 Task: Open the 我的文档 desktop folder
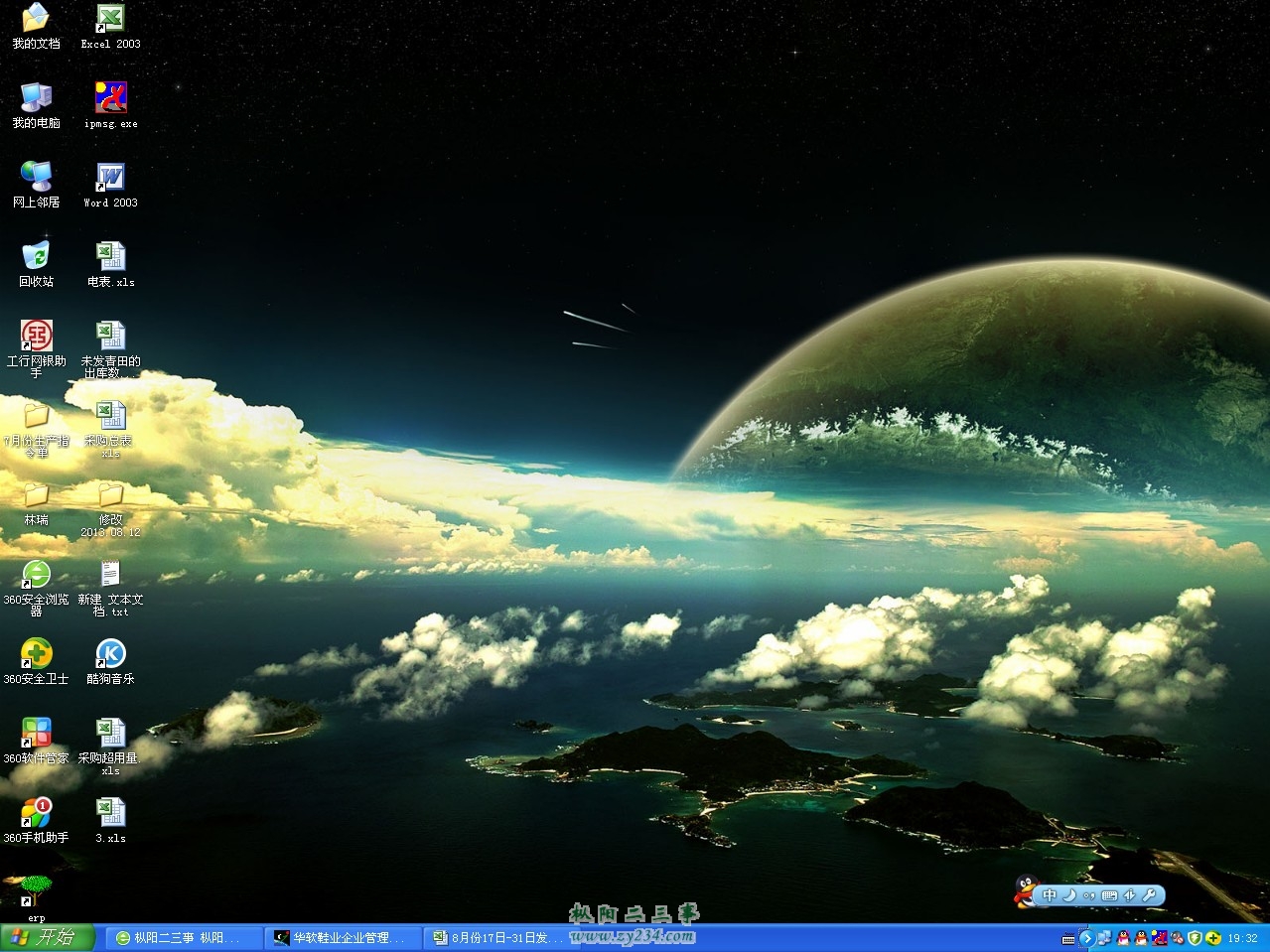click(36, 26)
